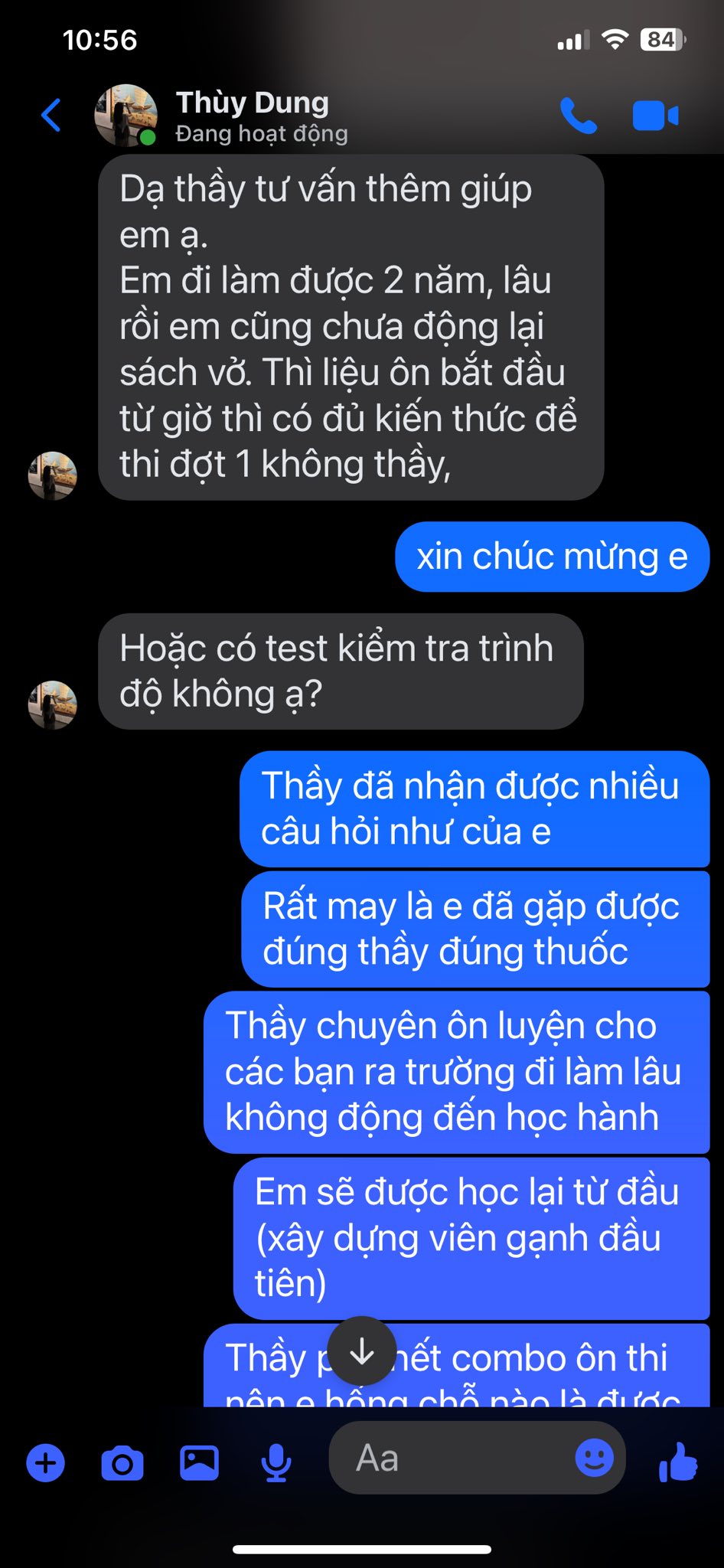Select the "xin chúc mừng e" message

pyautogui.click(x=553, y=557)
